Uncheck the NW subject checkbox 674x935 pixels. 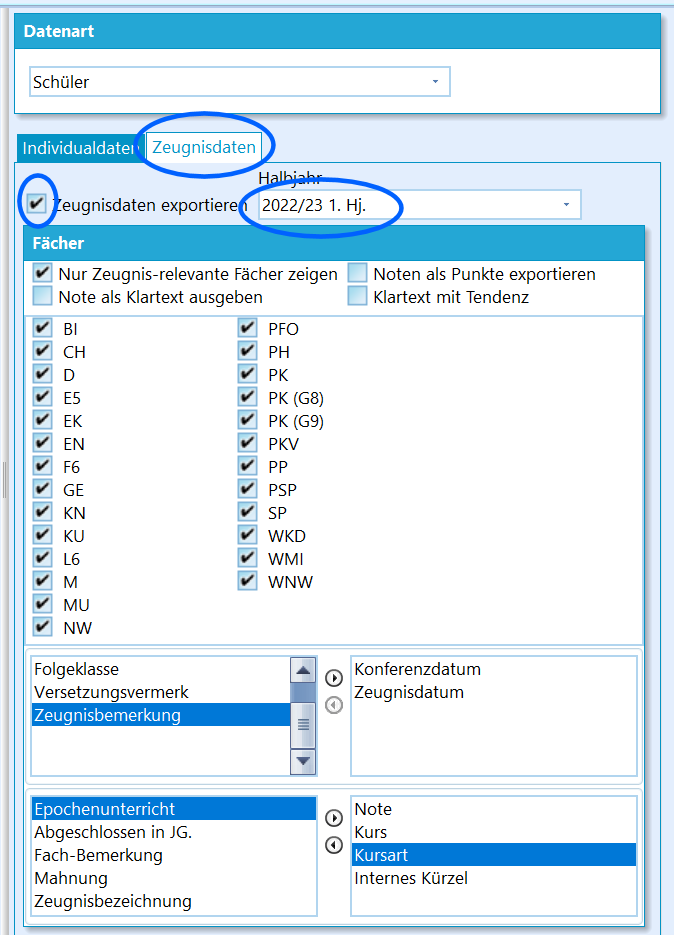[42, 627]
